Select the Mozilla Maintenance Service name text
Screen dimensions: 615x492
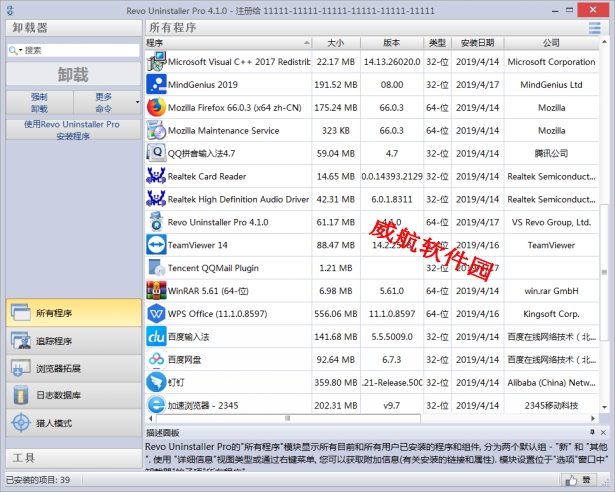click(224, 131)
